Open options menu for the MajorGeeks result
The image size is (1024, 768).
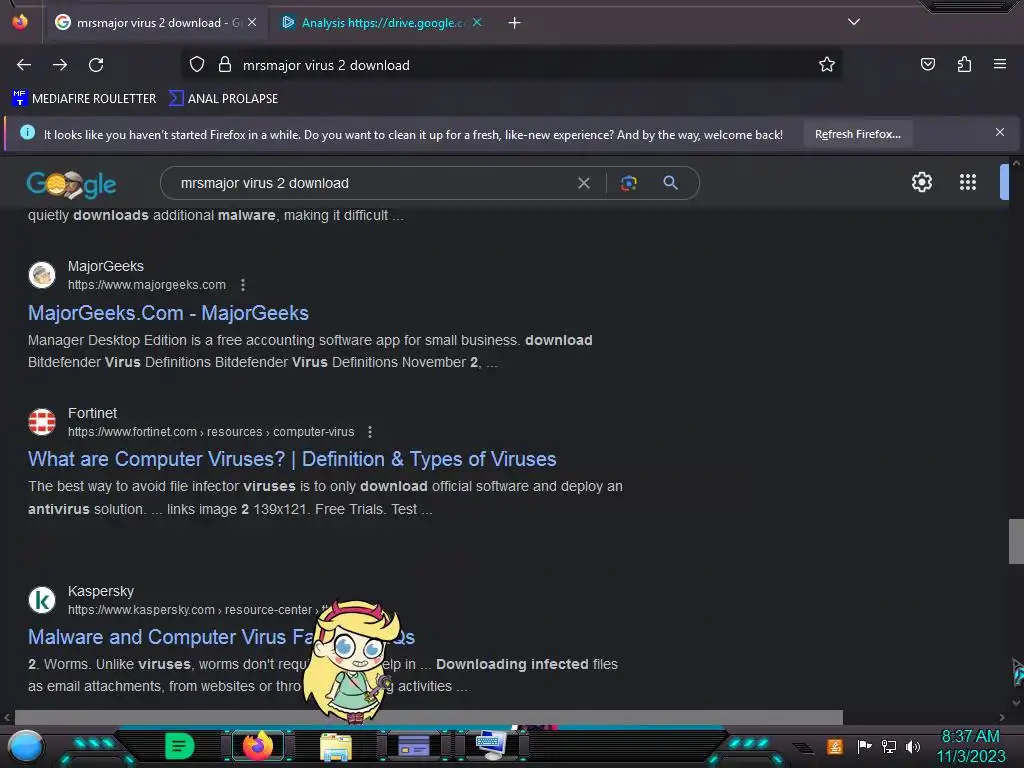pyautogui.click(x=243, y=285)
